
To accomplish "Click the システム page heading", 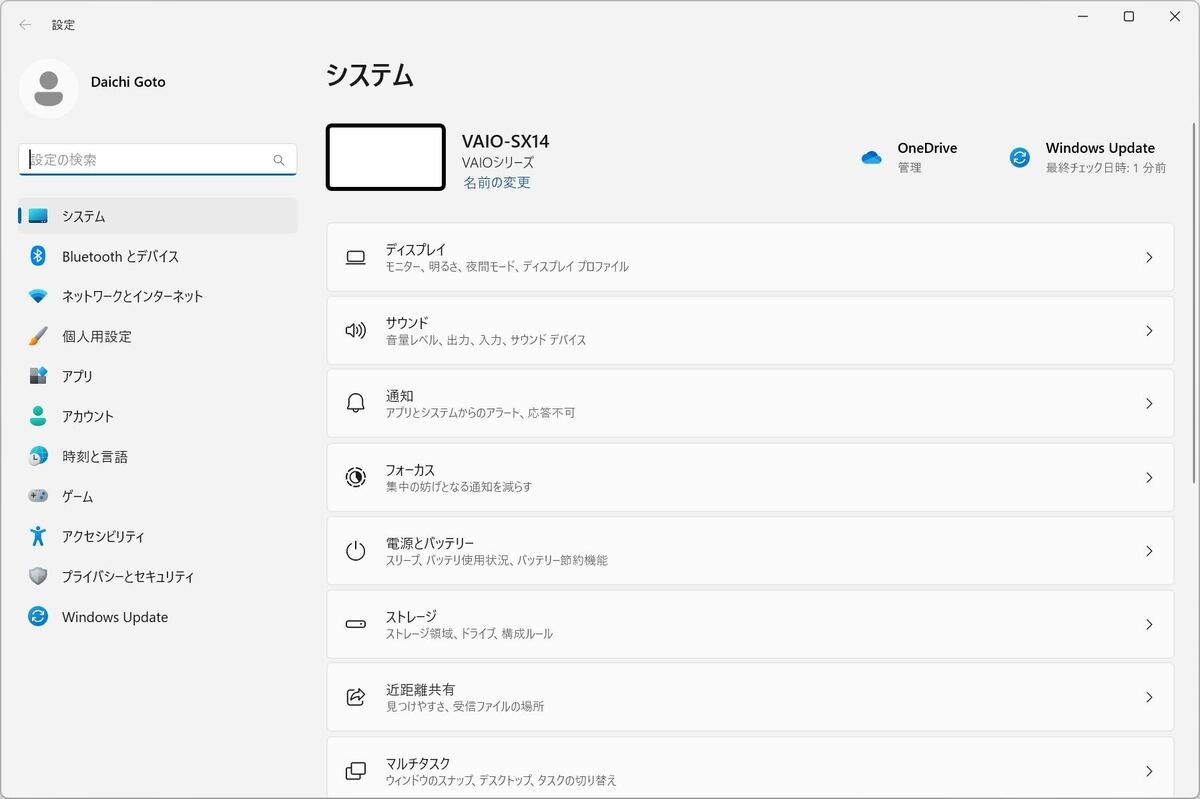I will 369,75.
